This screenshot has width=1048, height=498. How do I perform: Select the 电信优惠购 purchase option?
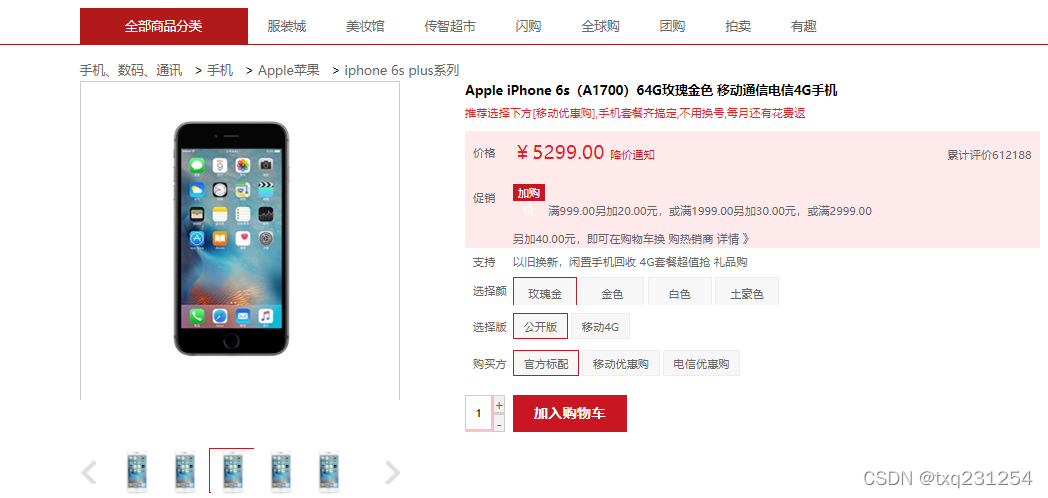(x=701, y=364)
